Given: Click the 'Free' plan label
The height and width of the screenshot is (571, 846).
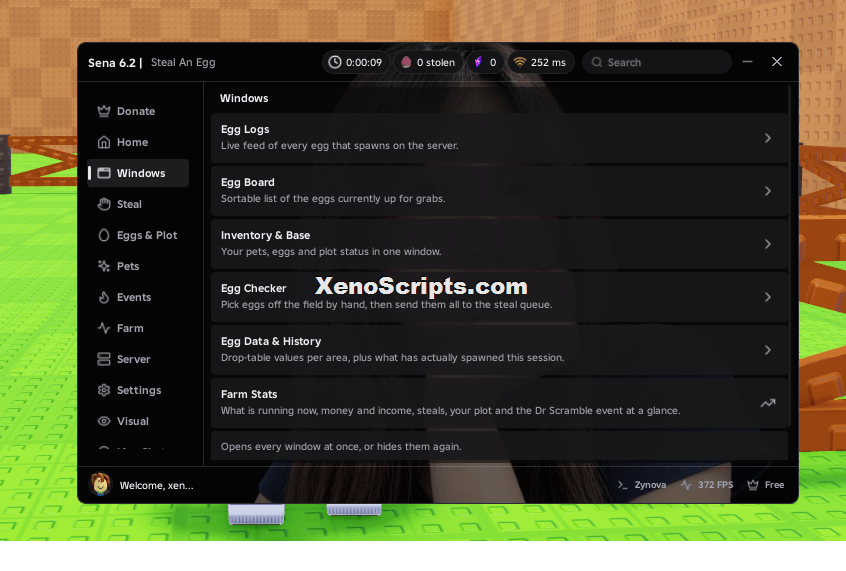Looking at the screenshot, I should pos(774,485).
